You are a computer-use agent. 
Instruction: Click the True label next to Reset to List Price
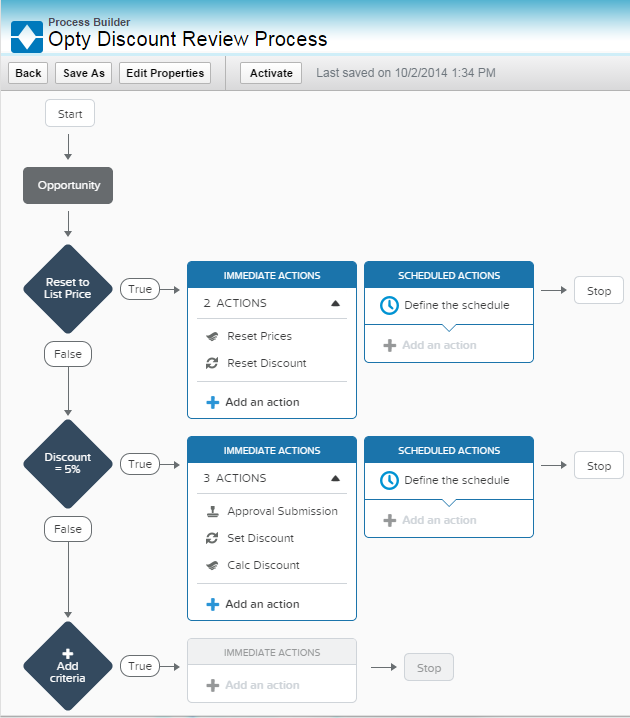[140, 289]
